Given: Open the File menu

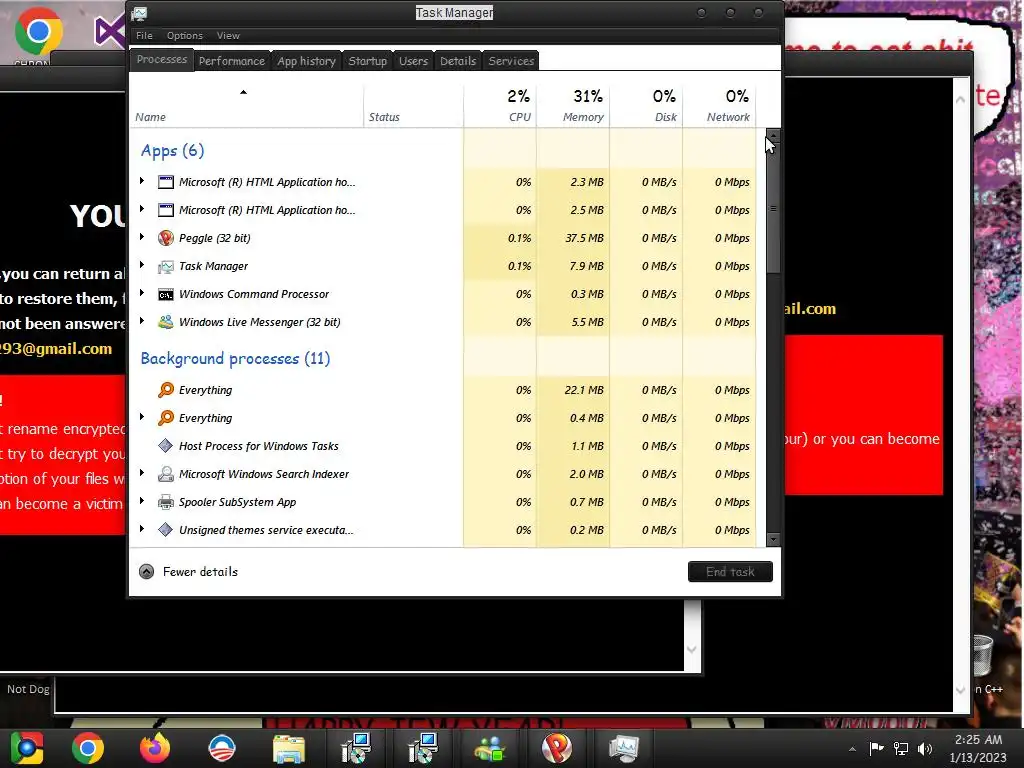Looking at the screenshot, I should 144,36.
